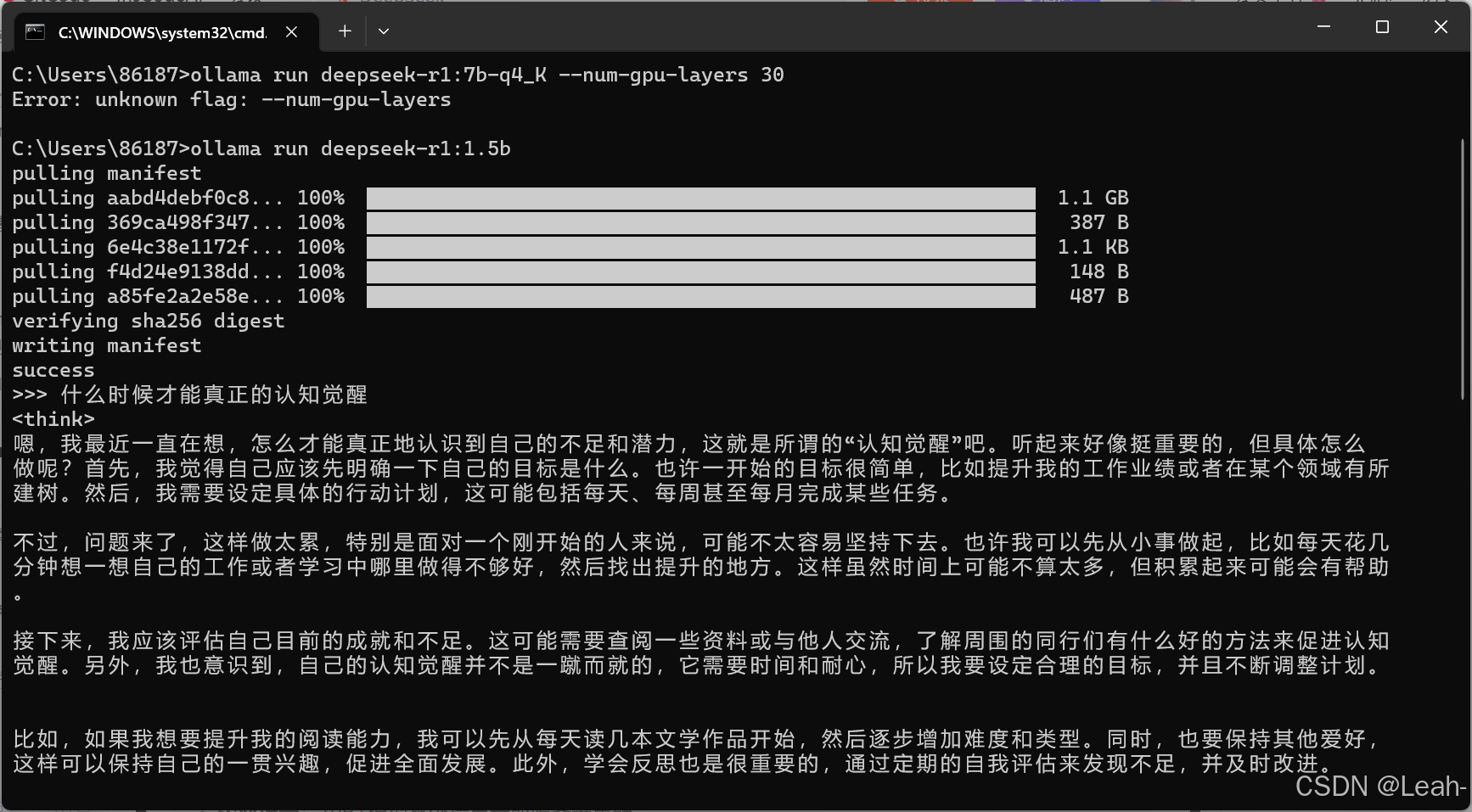Image resolution: width=1472 pixels, height=812 pixels.
Task: Click the 'deepseek-r1:7b-q4_K --num-gpu-layers 30' command text
Action: [x=553, y=76]
